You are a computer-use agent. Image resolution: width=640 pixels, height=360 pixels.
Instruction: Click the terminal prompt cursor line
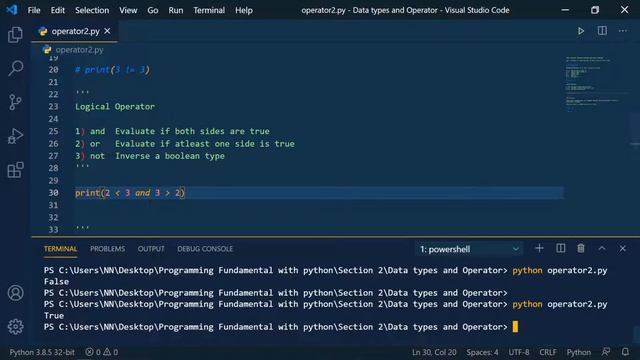[281, 327]
